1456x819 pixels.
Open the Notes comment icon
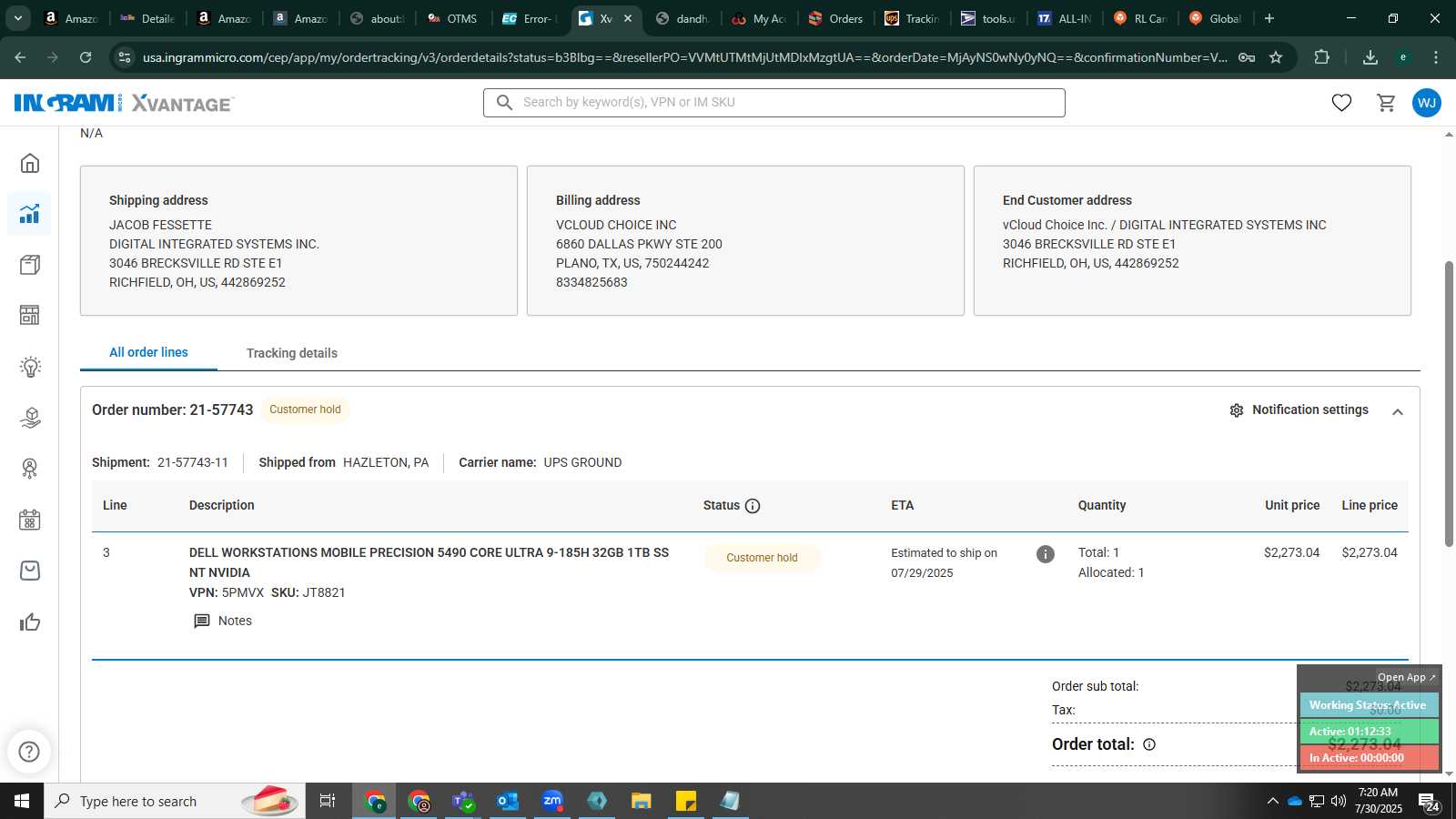click(x=202, y=621)
